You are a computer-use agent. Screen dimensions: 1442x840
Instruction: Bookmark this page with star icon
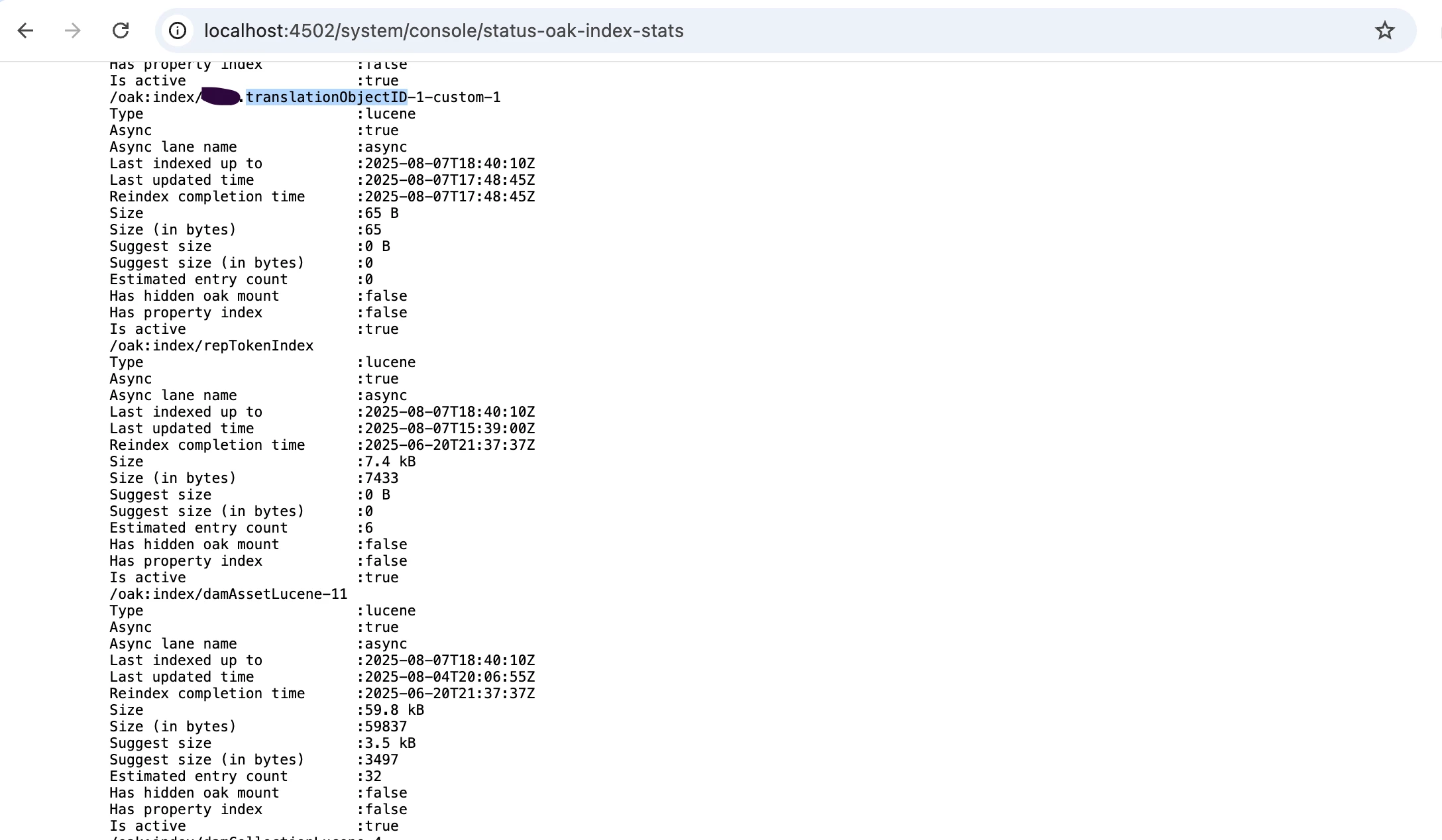coord(1384,30)
